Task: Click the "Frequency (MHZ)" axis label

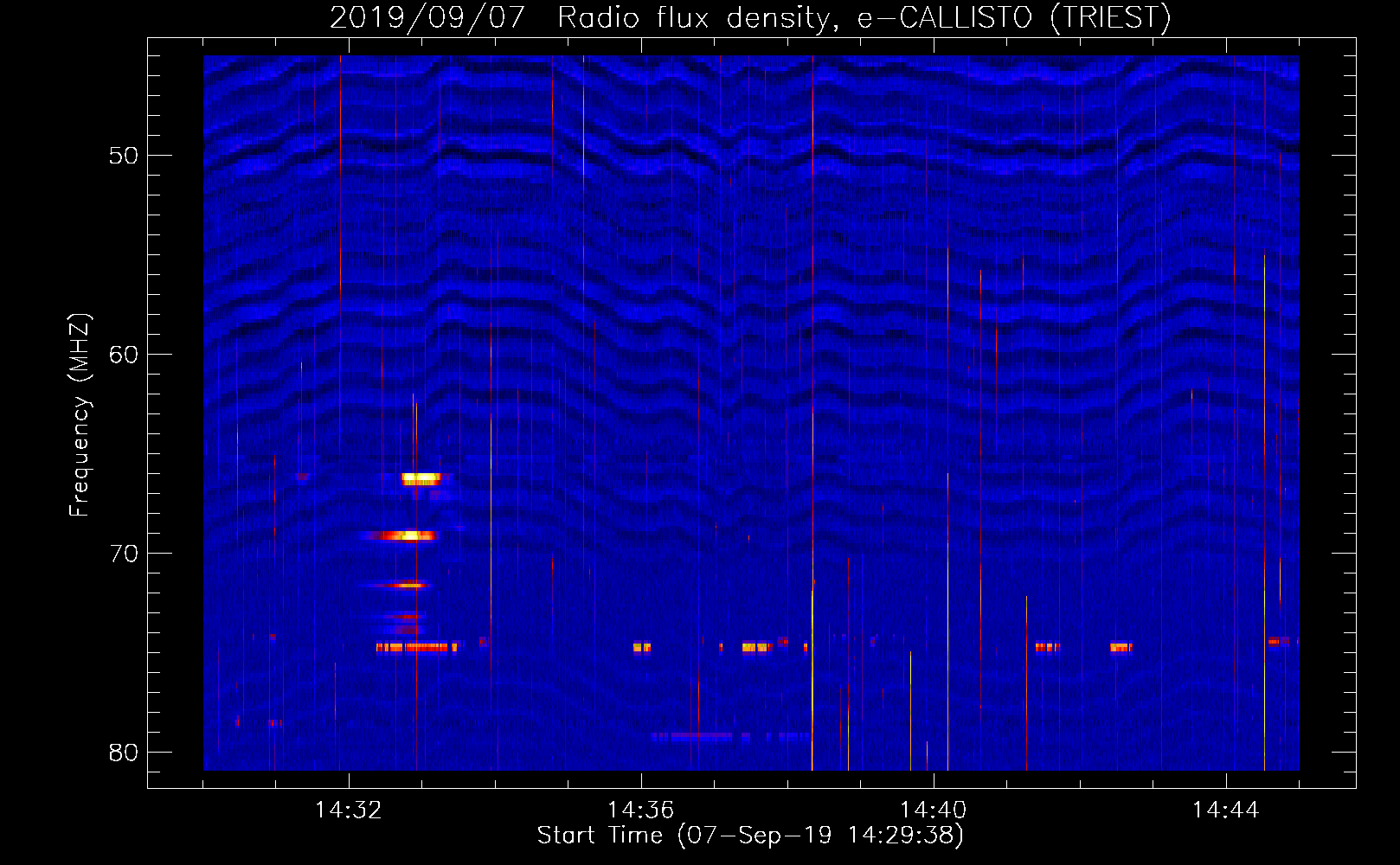Action: click(x=80, y=415)
